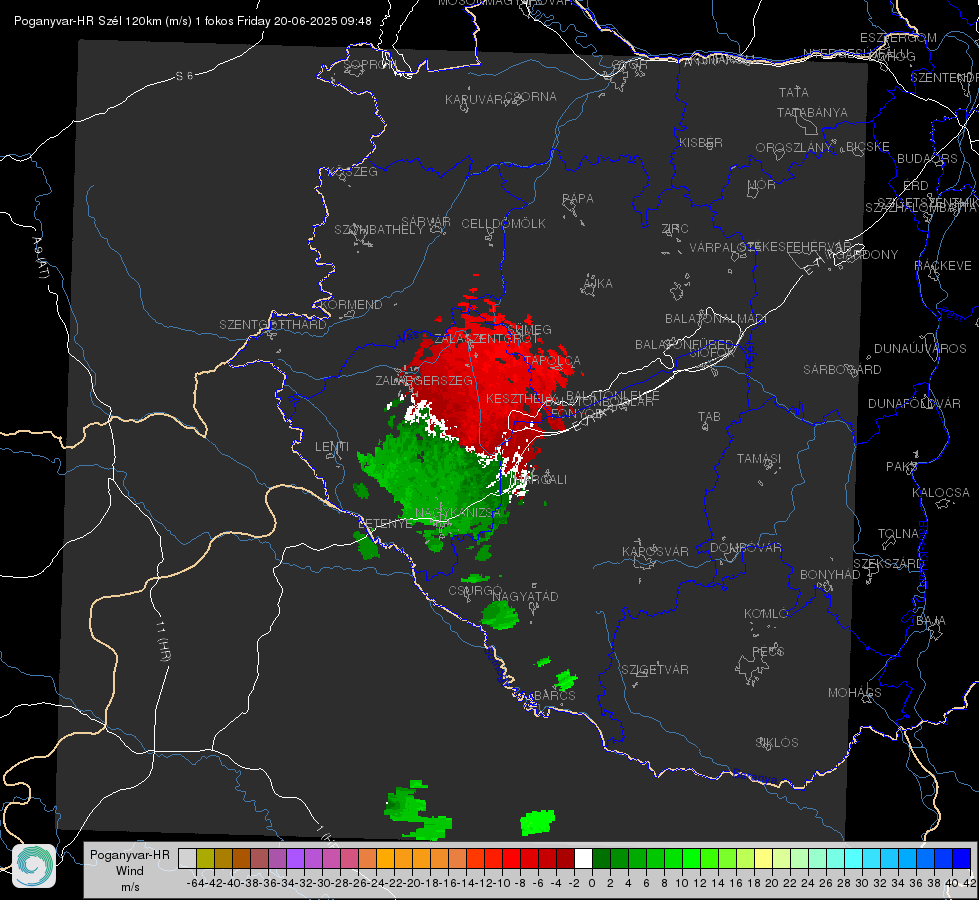Select the BAJA city label

pyautogui.click(x=931, y=621)
